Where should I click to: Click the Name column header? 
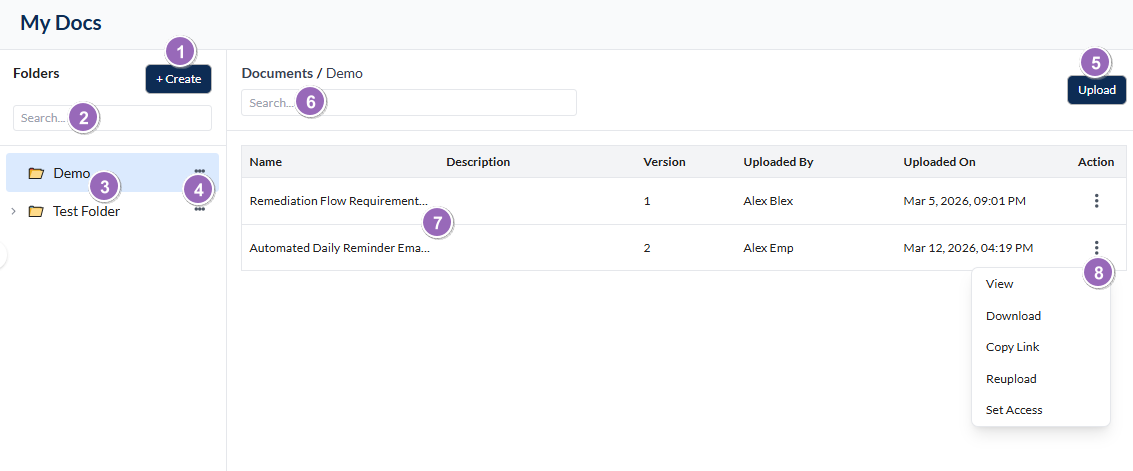click(x=266, y=162)
